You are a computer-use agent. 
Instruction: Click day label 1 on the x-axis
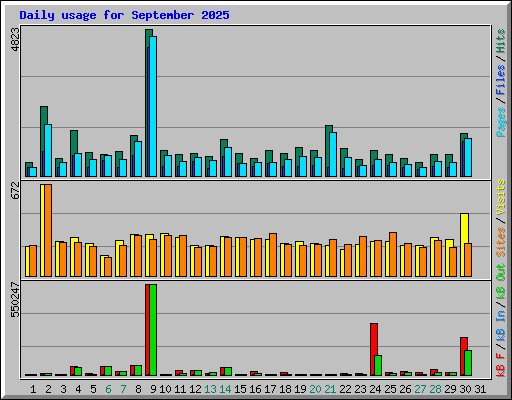[x=33, y=389]
